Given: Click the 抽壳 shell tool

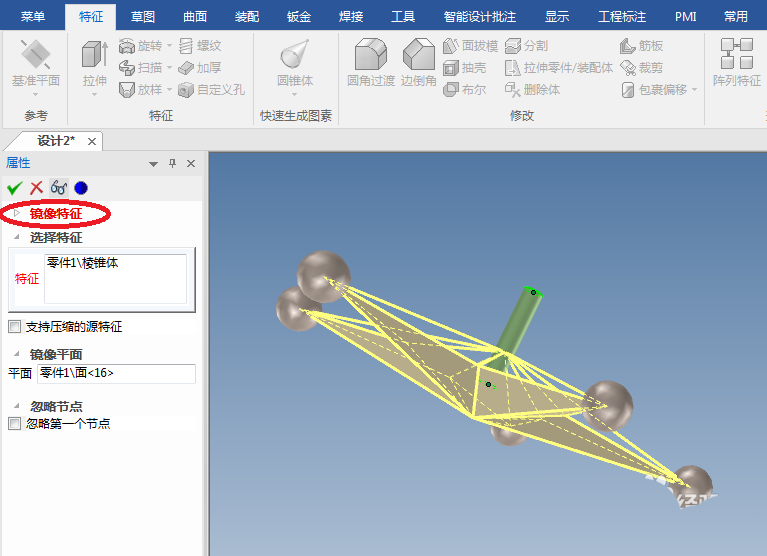Looking at the screenshot, I should click(x=465, y=67).
